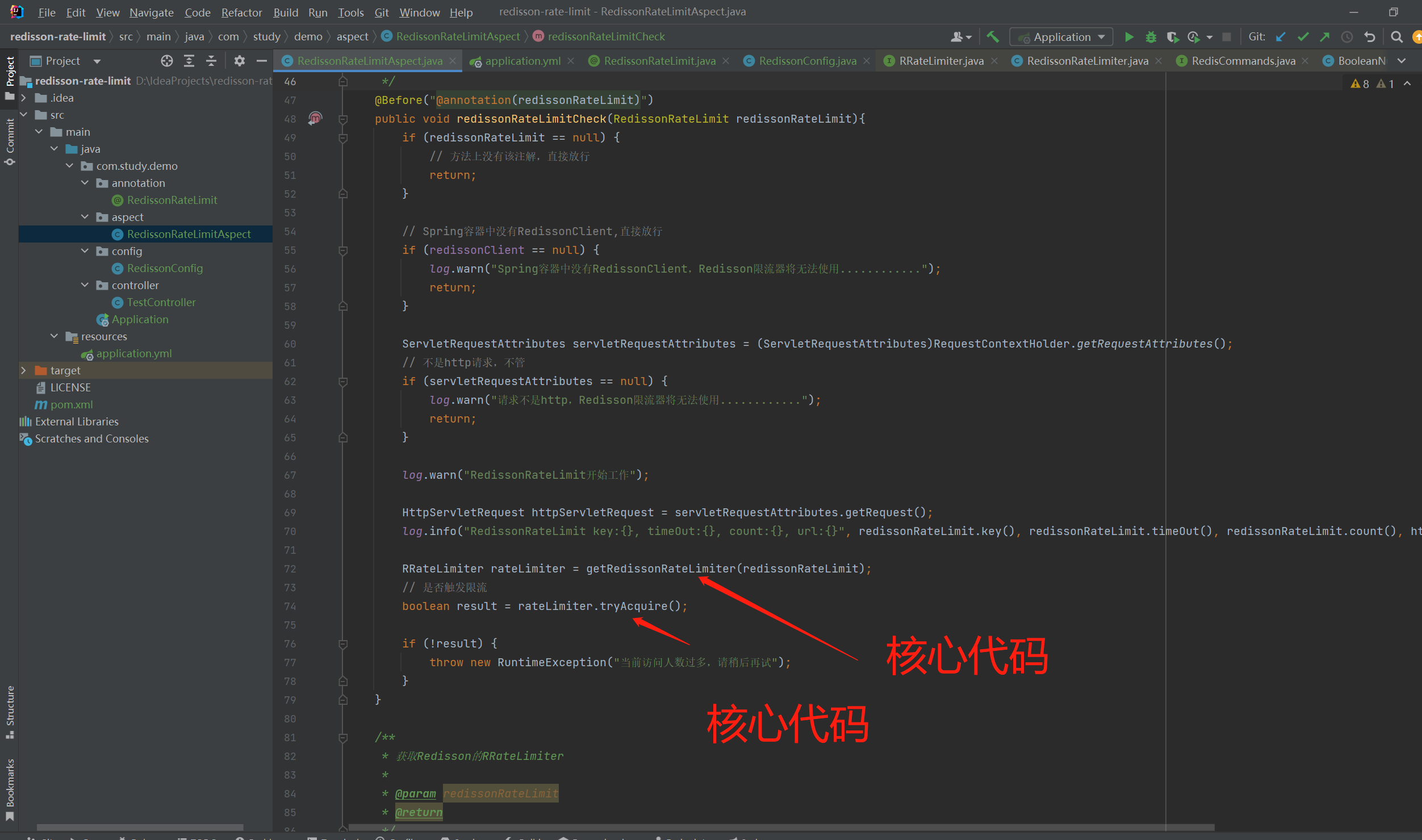The image size is (1422, 840).
Task: Switch to RedisCommands.java tab
Action: click(x=1243, y=61)
